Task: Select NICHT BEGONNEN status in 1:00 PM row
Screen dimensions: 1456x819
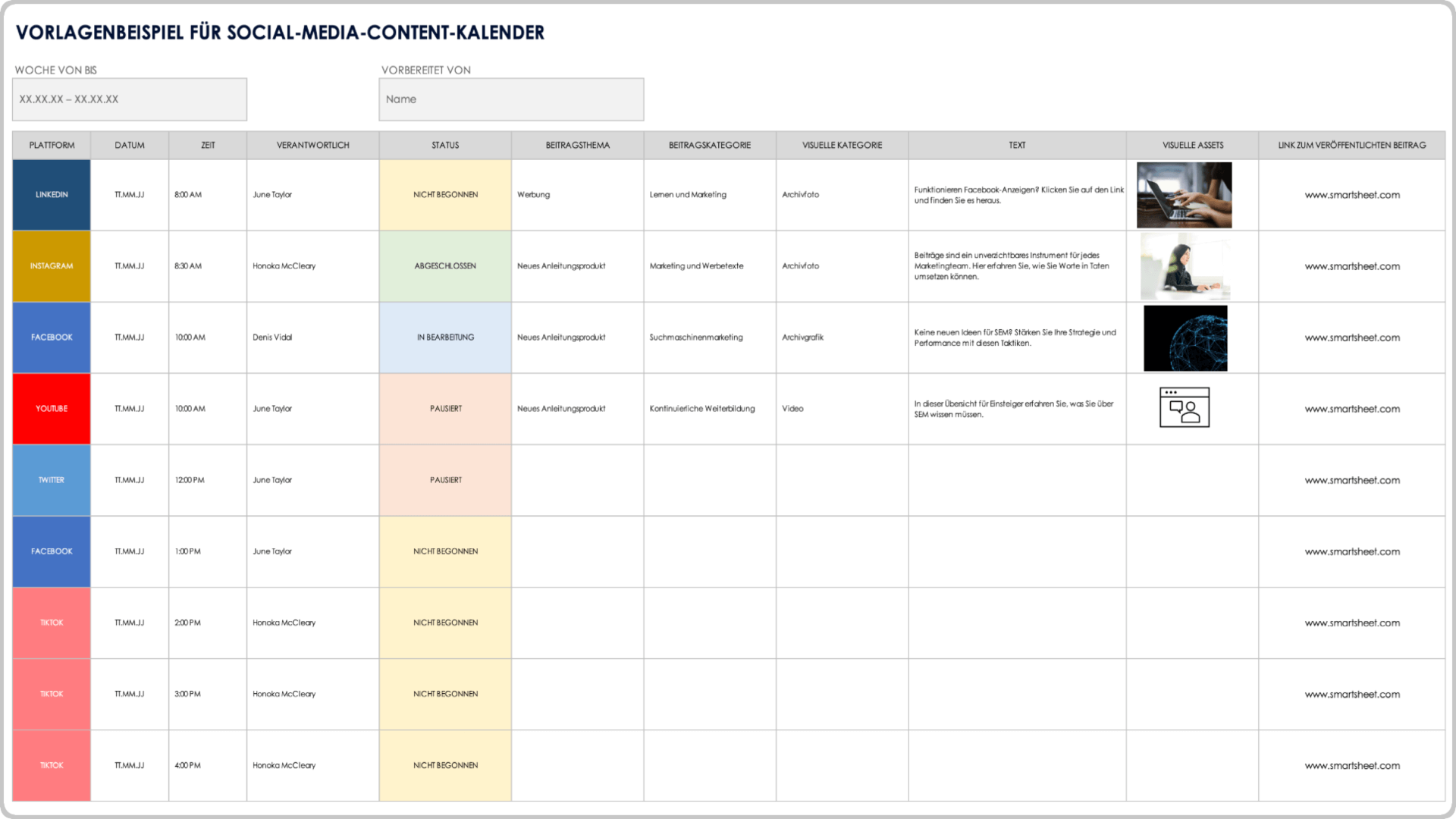Action: coord(445,551)
